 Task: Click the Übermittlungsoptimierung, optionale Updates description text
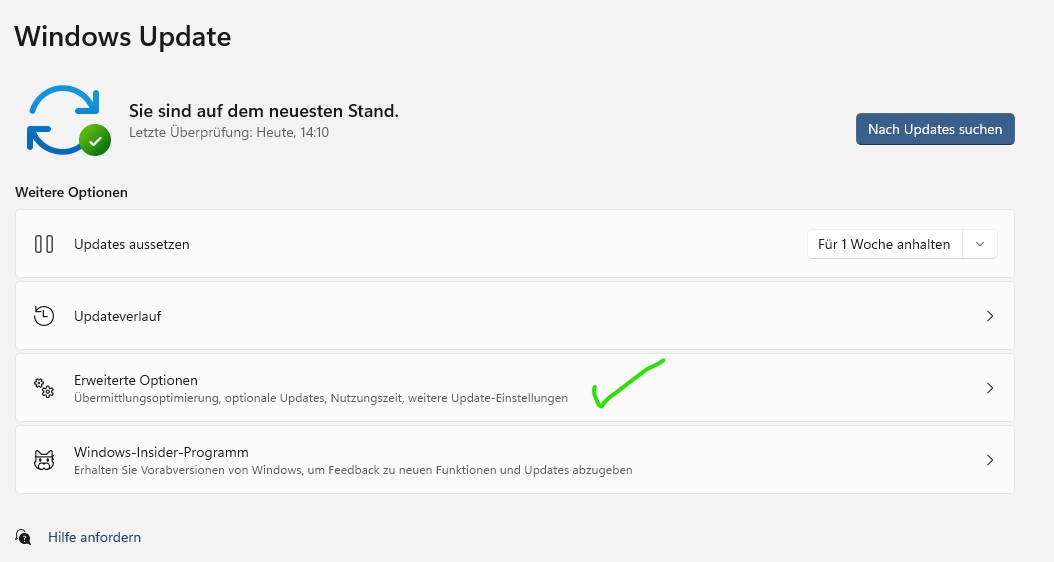click(321, 398)
